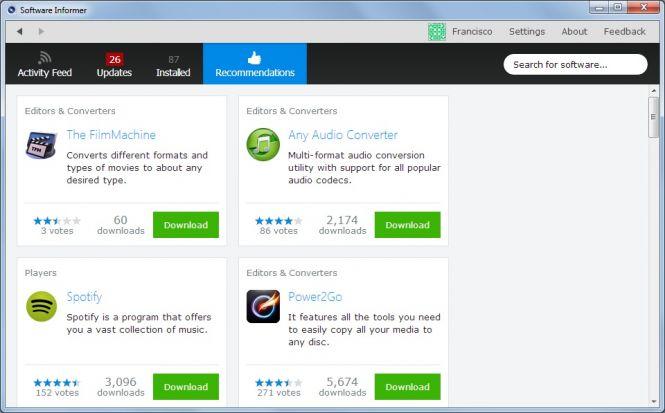Open the Activity Feed tab
The image size is (665, 413).
[x=45, y=64]
